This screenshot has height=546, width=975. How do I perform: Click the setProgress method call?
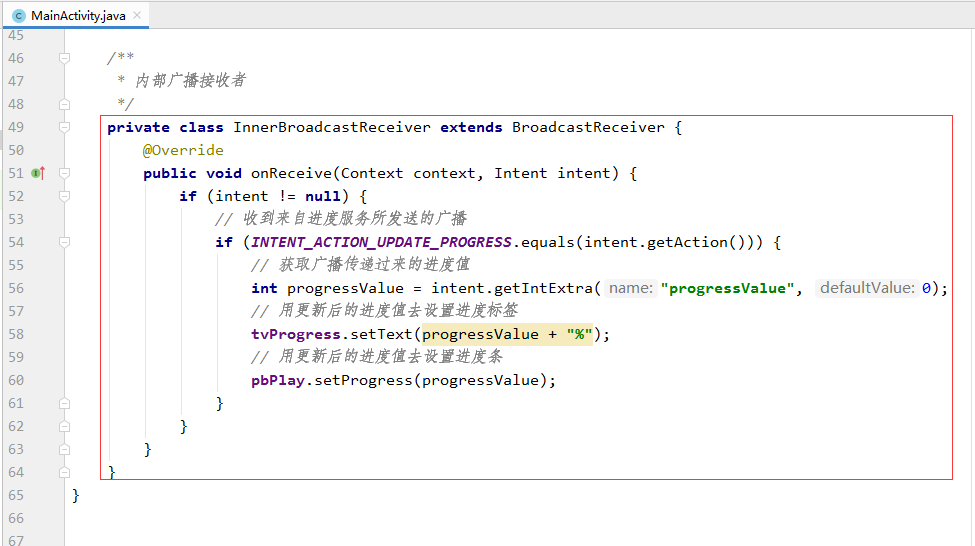pyautogui.click(x=363, y=380)
